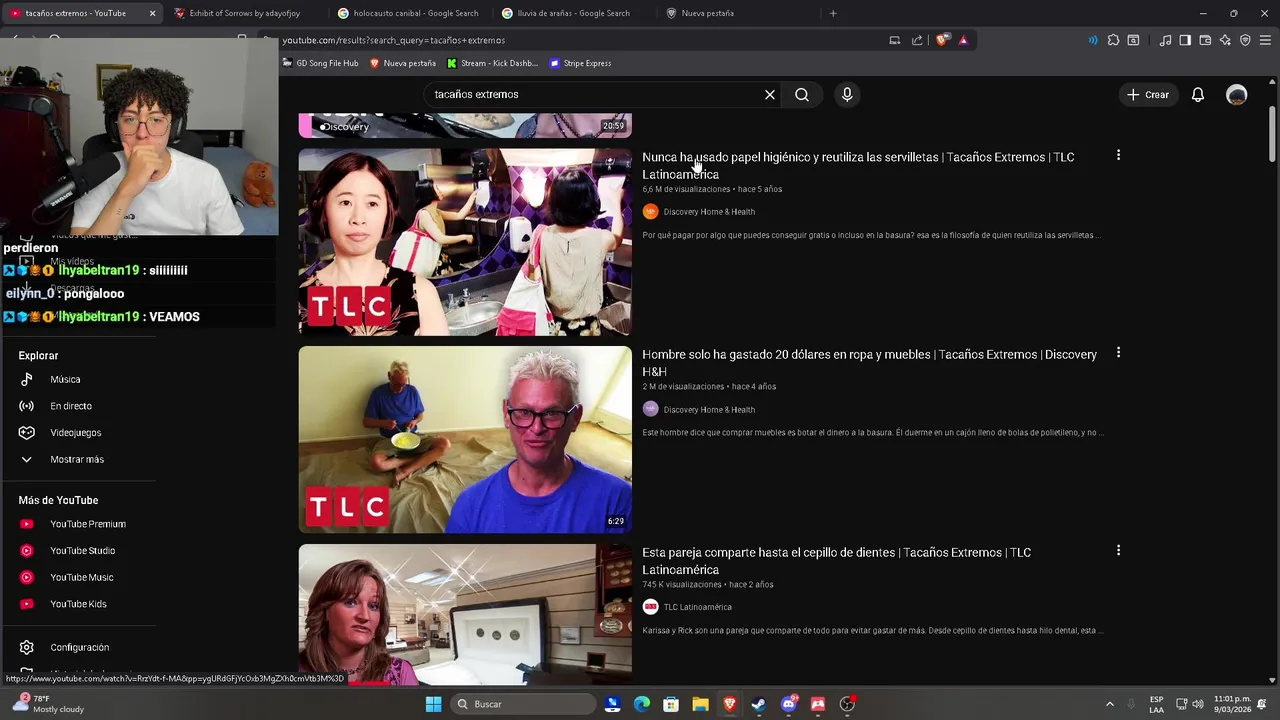The image size is (1280, 720).
Task: Click the browser address bar URL
Action: (x=393, y=40)
